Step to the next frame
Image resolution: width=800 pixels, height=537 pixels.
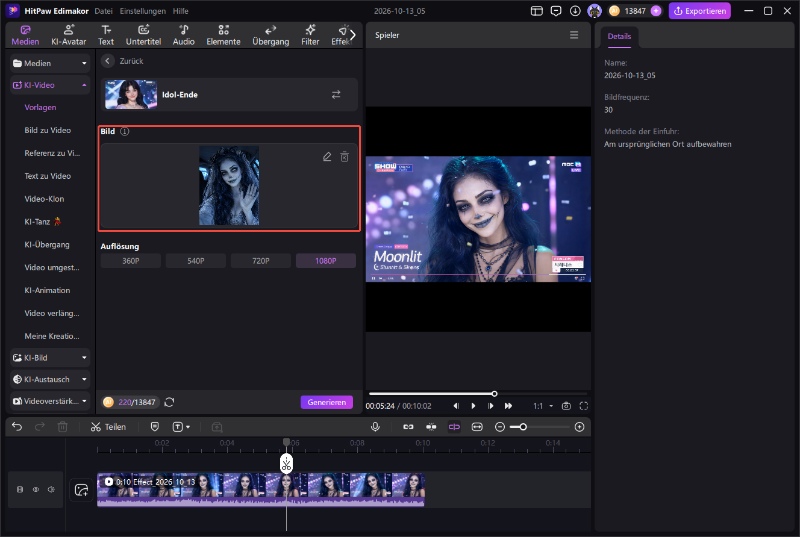point(491,406)
